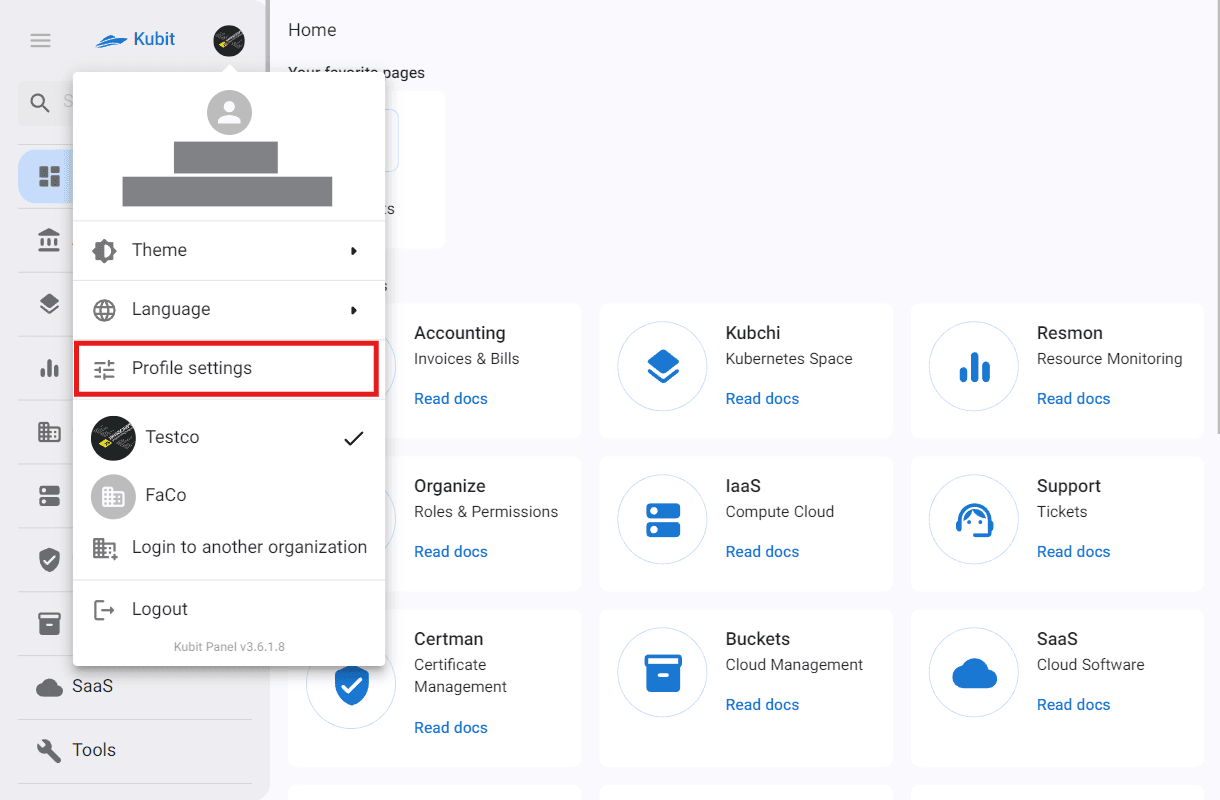This screenshot has height=800, width=1220.
Task: Select Logout from the menu
Action: point(229,610)
